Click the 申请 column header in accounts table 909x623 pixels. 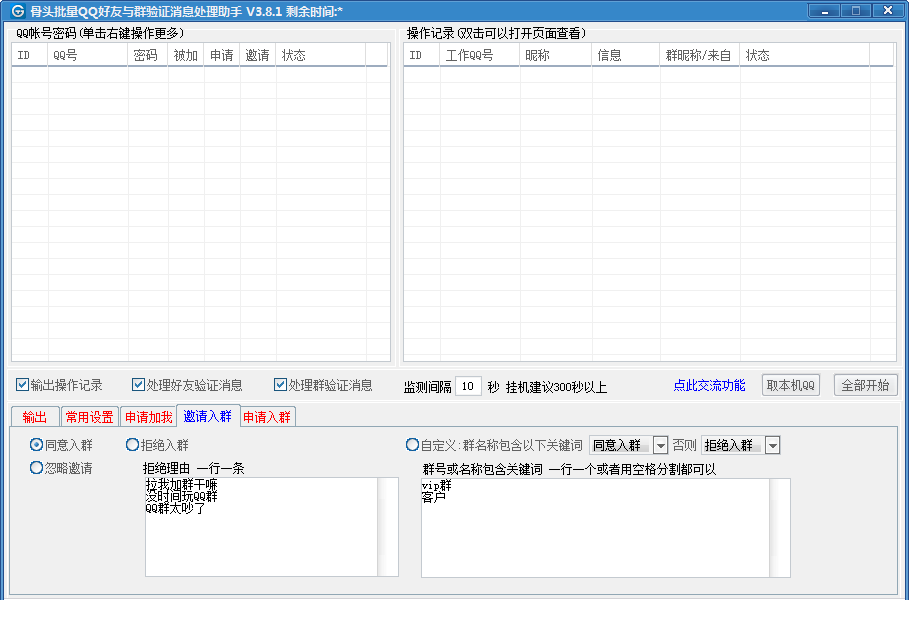pos(221,55)
